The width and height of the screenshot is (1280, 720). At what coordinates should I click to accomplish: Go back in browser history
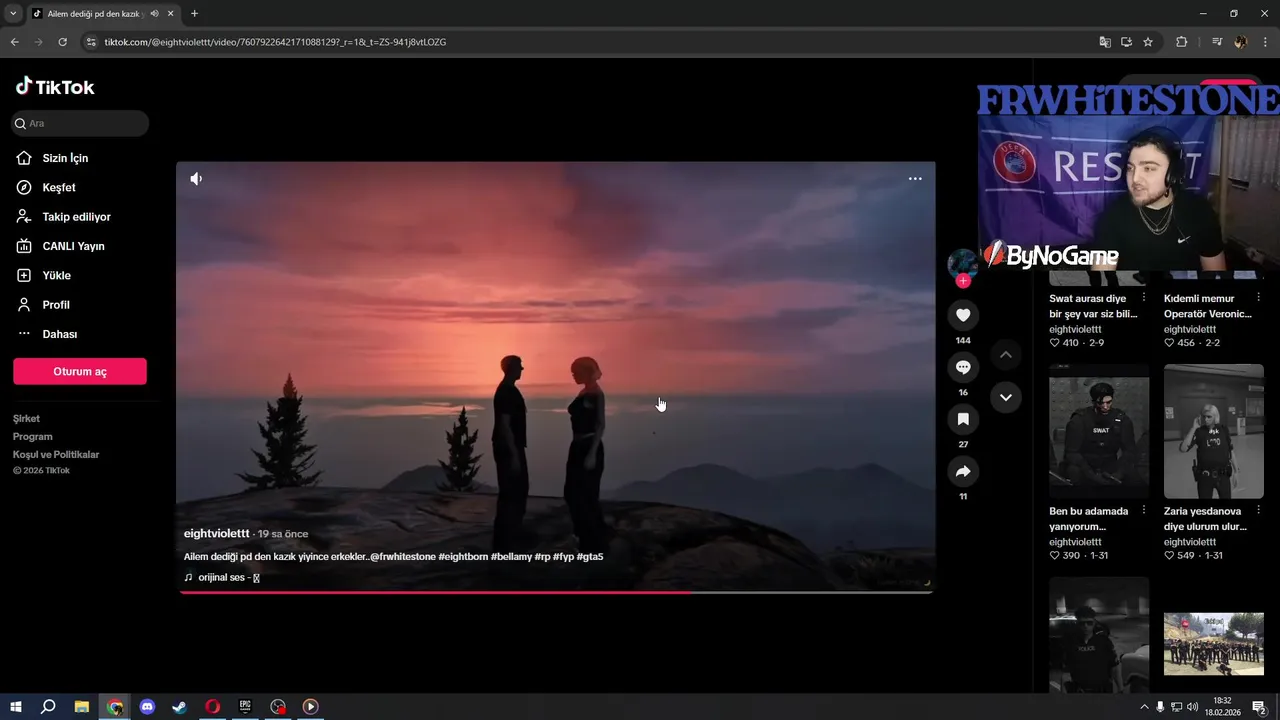click(14, 42)
